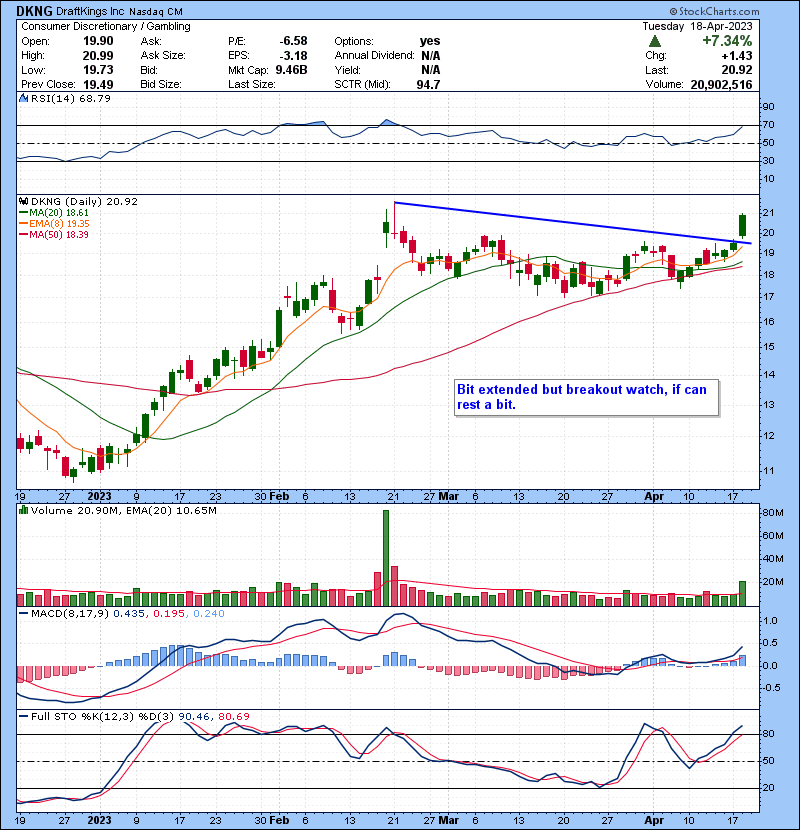Screen dimensions: 800x830
Task: Click the '2023' label on price chart date axis
Action: click(100, 497)
